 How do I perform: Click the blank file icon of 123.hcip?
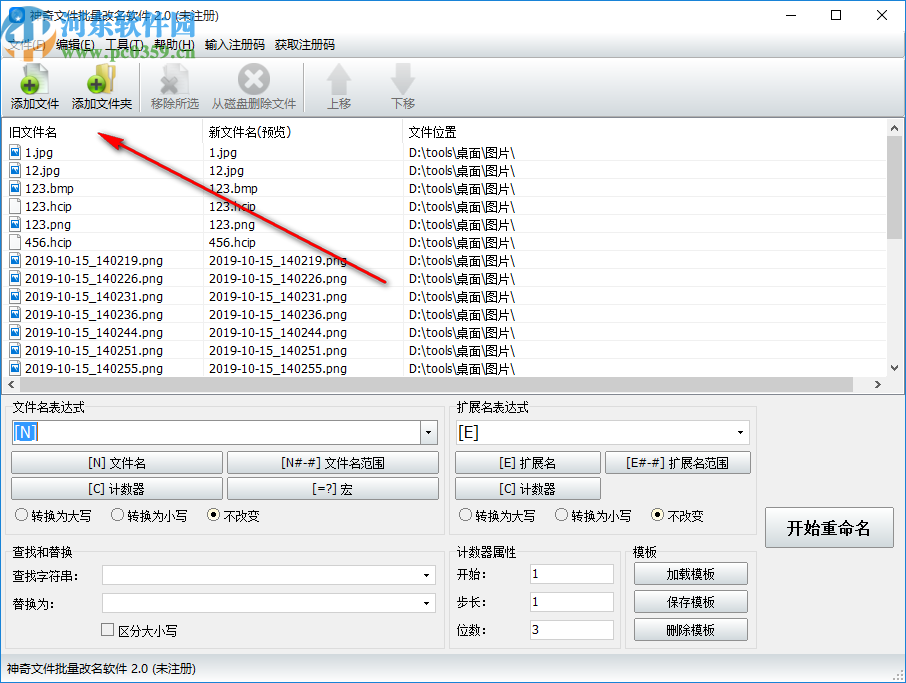click(x=15, y=206)
